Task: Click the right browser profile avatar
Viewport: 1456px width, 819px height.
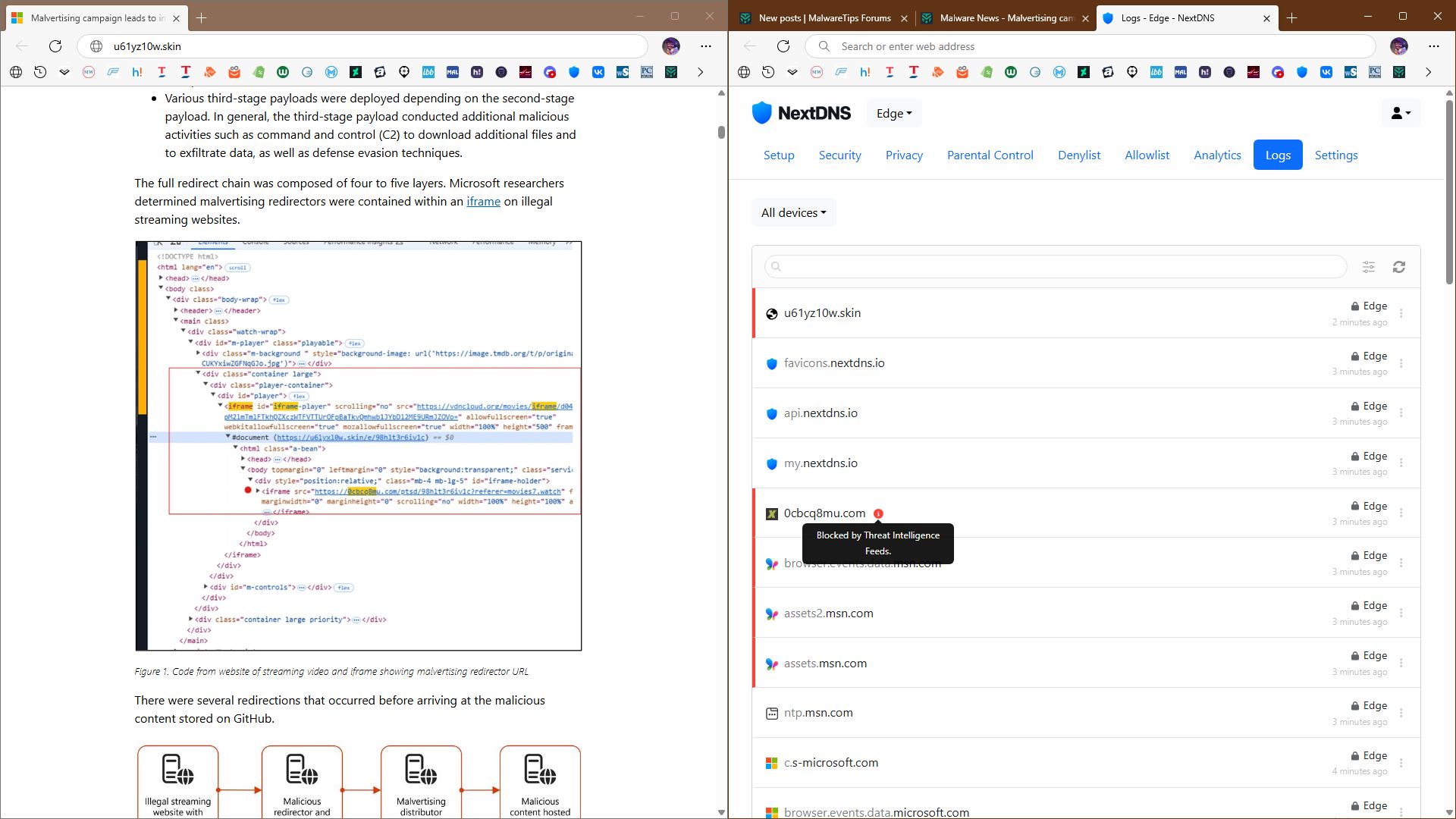Action: pos(1399,46)
